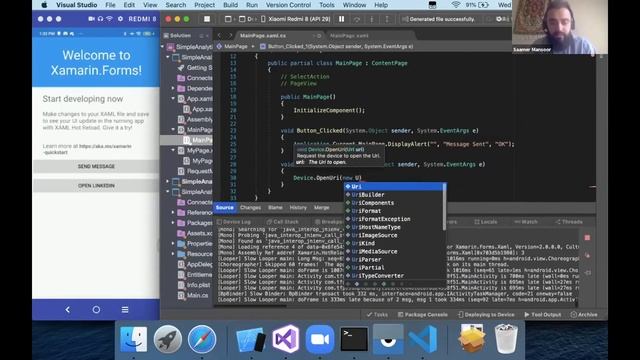640x360 pixels.
Task: Select UriPartial in the autocomplete list
Action: (394, 268)
